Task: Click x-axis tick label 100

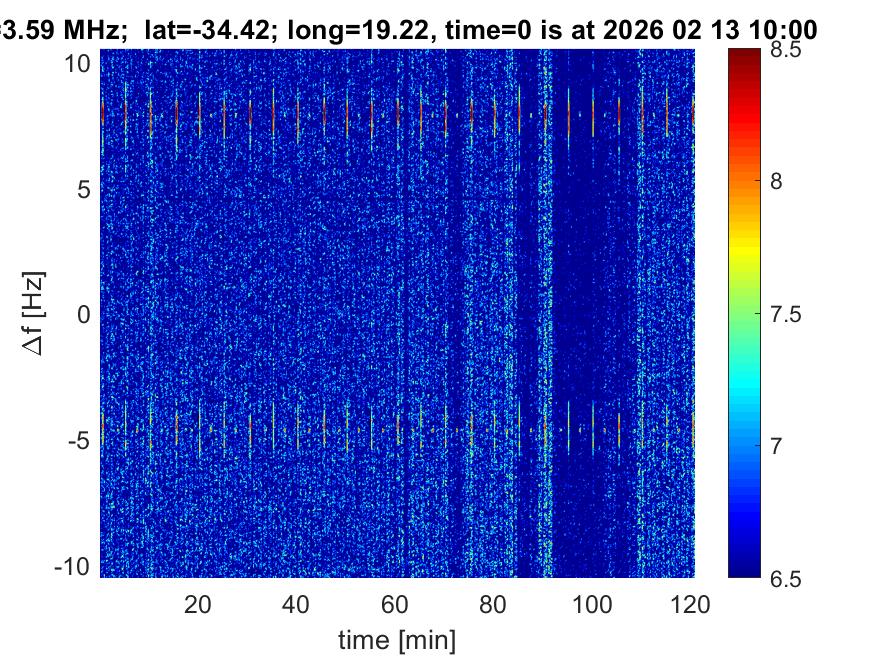Action: [592, 603]
